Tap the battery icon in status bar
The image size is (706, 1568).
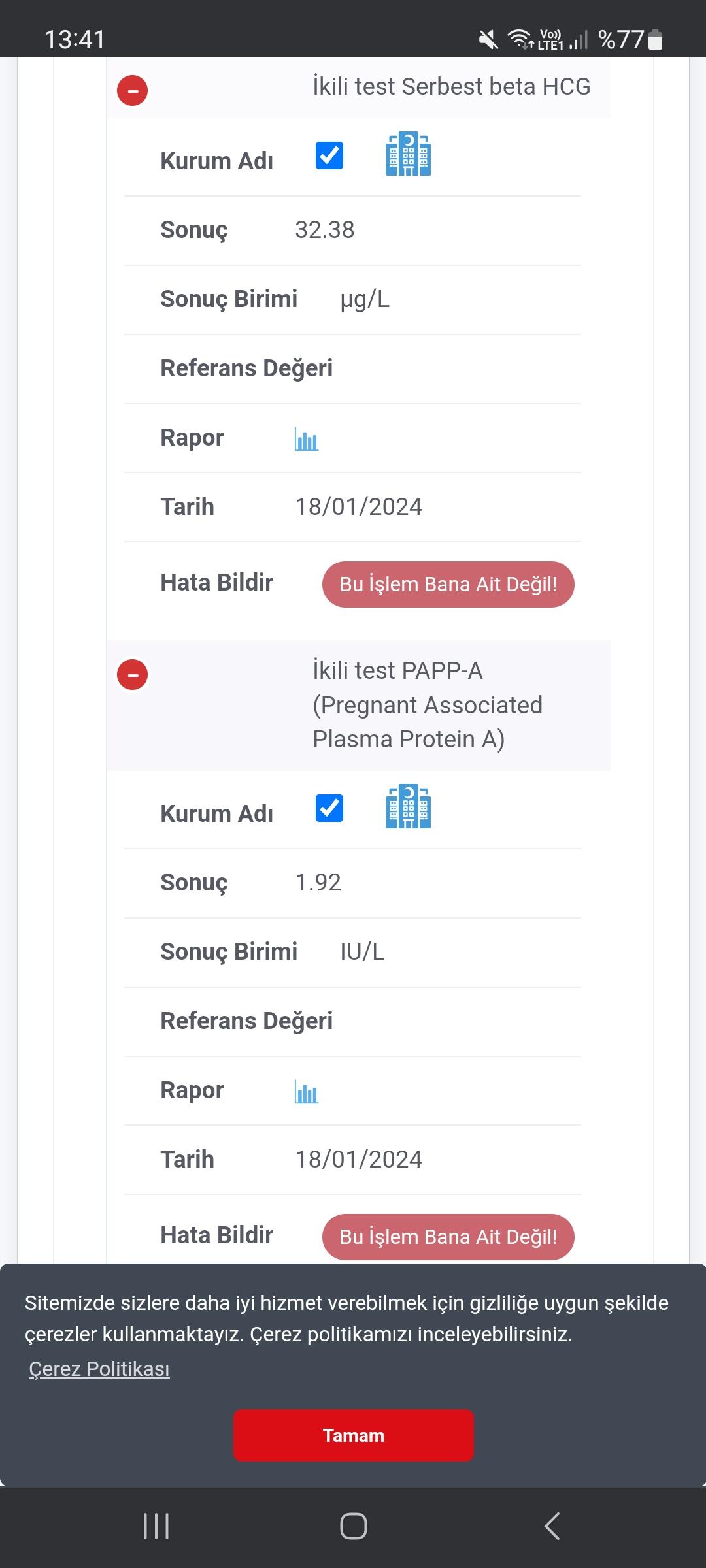click(x=655, y=41)
